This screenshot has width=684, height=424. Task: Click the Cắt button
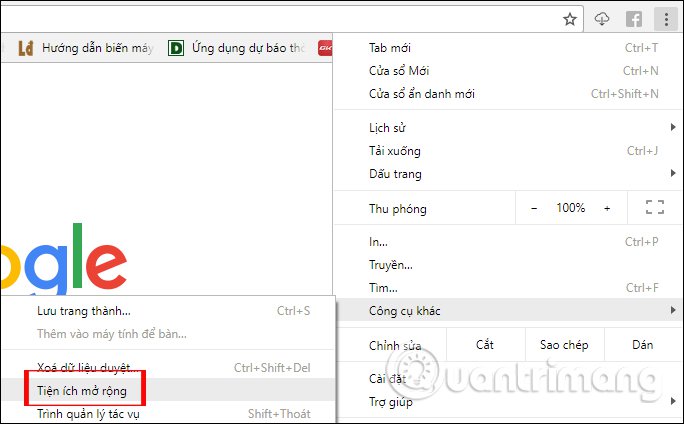[x=486, y=345]
